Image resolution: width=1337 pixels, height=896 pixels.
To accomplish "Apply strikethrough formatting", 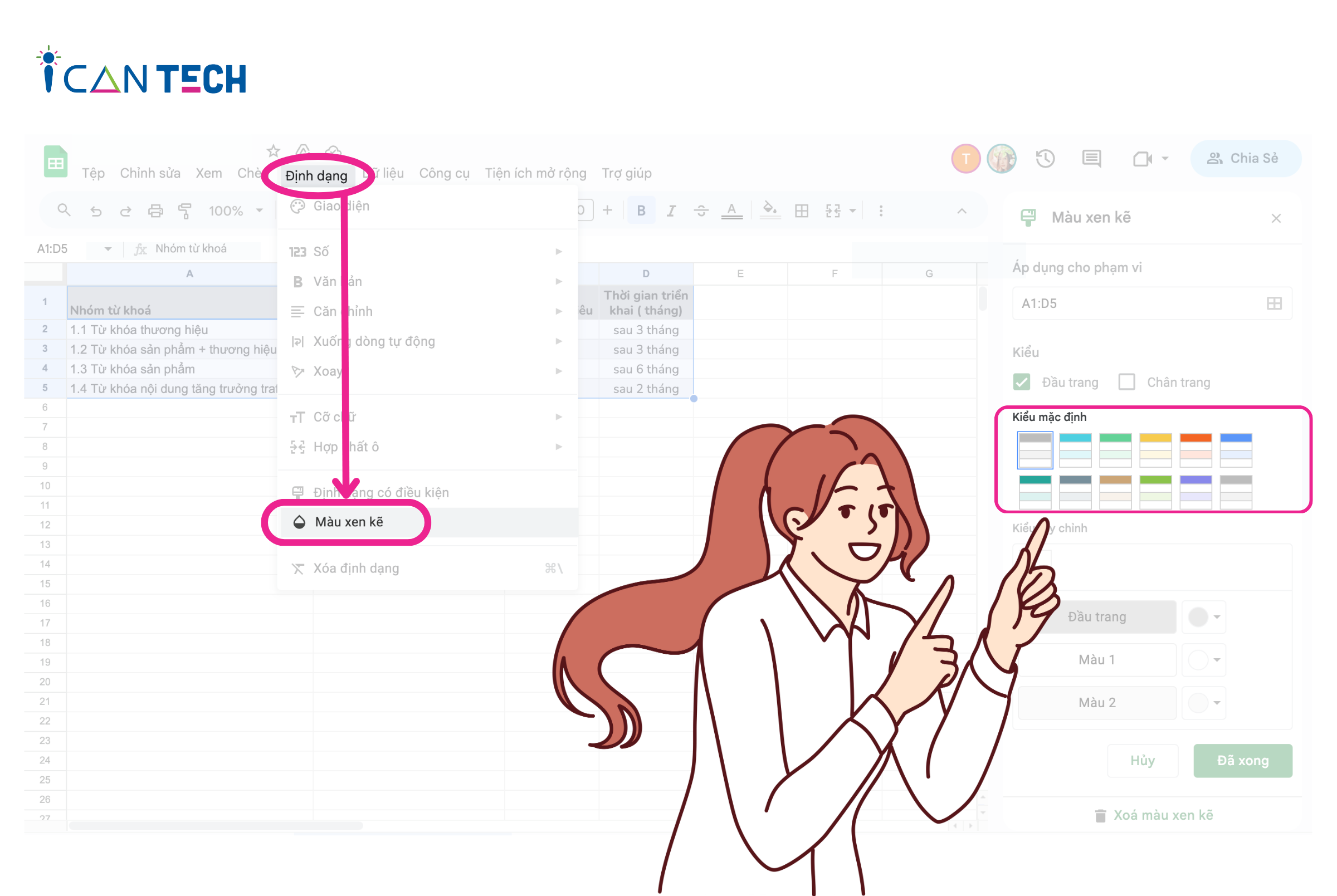I will [701, 212].
